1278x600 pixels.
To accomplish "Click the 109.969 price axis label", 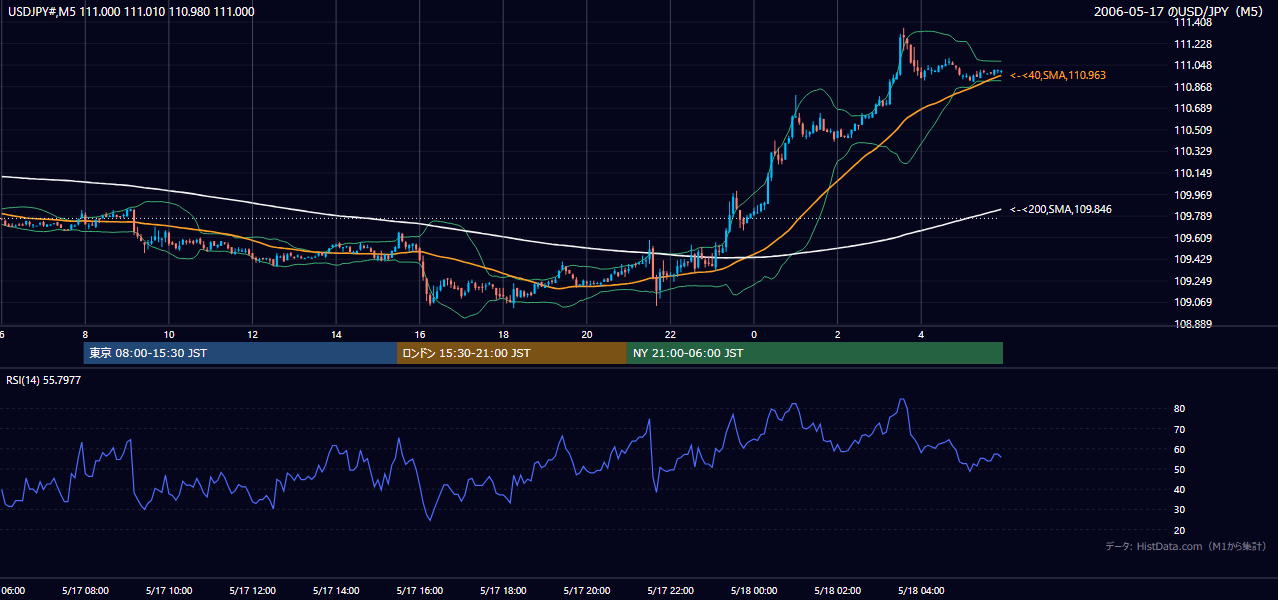I will 1193,195.
